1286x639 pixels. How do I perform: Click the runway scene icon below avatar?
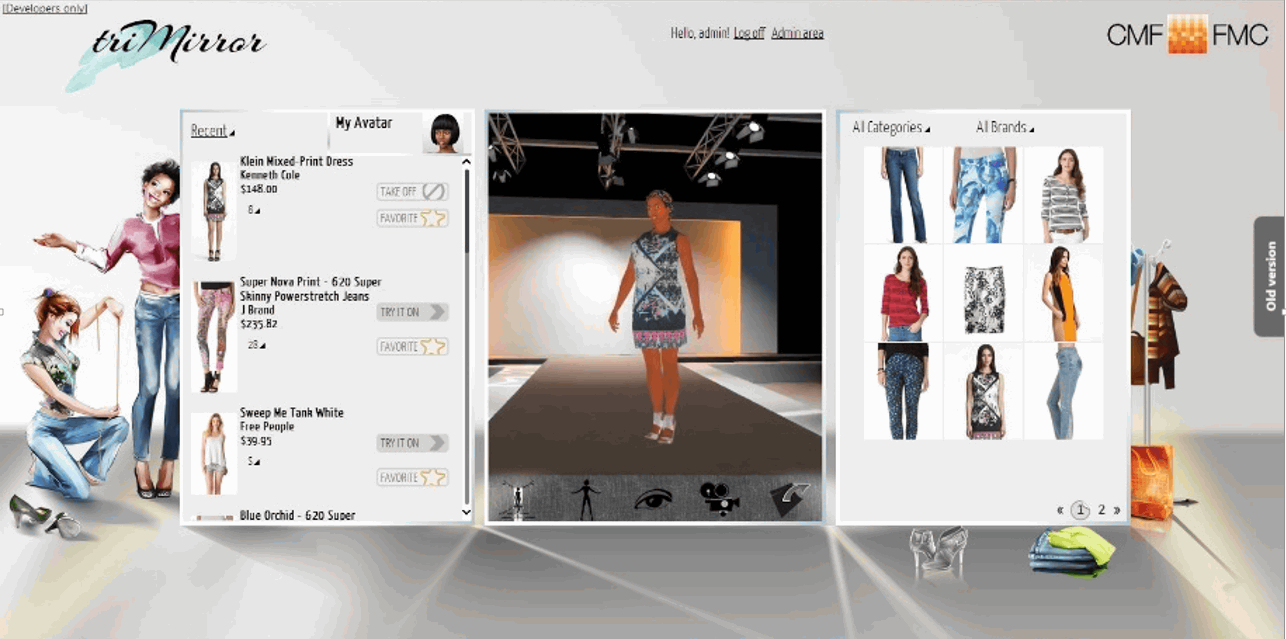click(x=519, y=498)
